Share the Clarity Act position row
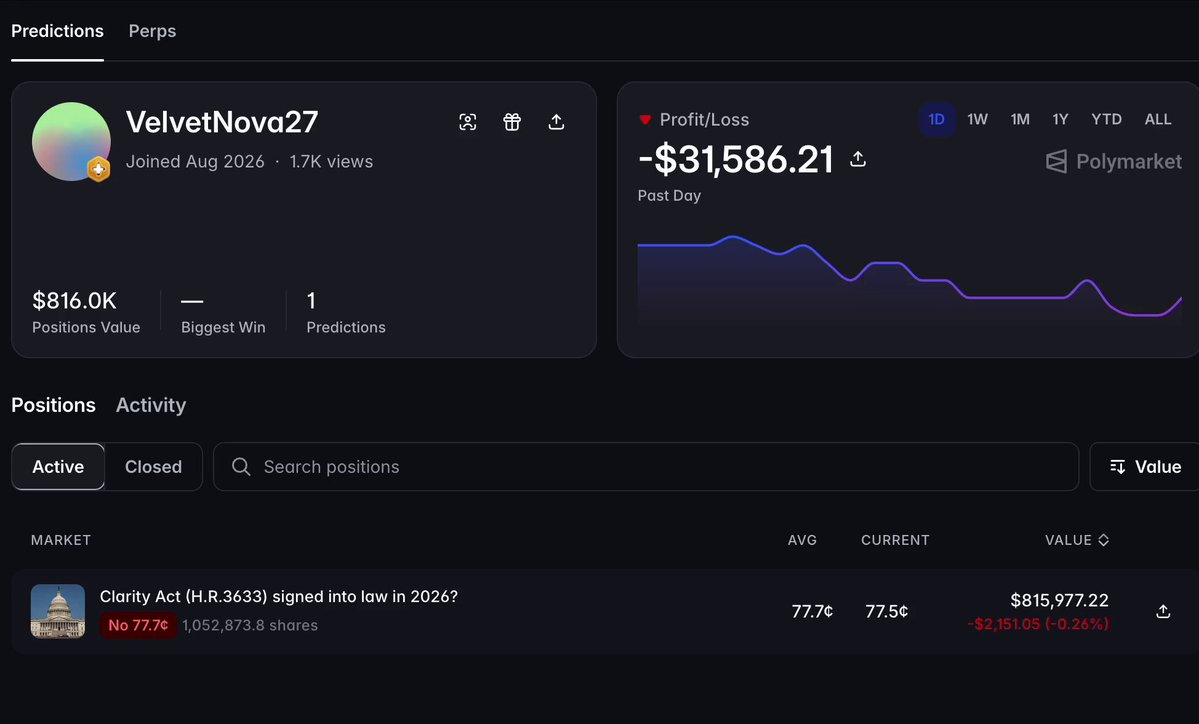This screenshot has width=1199, height=724. 1163,611
